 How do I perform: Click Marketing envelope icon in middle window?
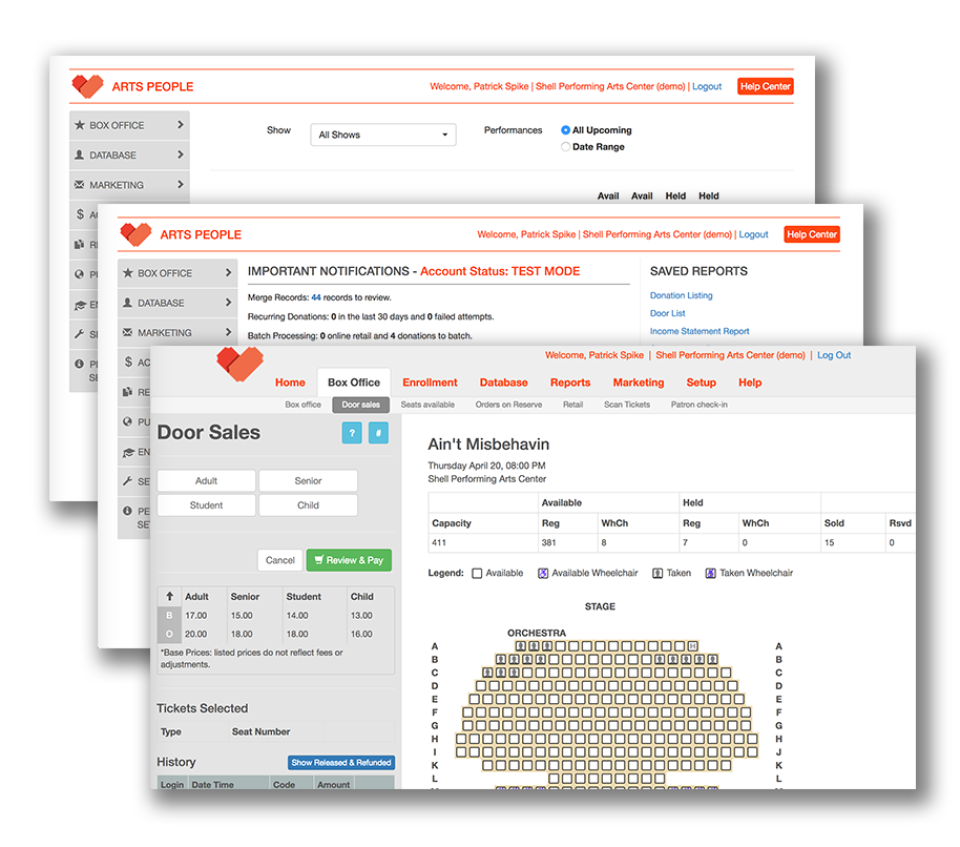(127, 332)
